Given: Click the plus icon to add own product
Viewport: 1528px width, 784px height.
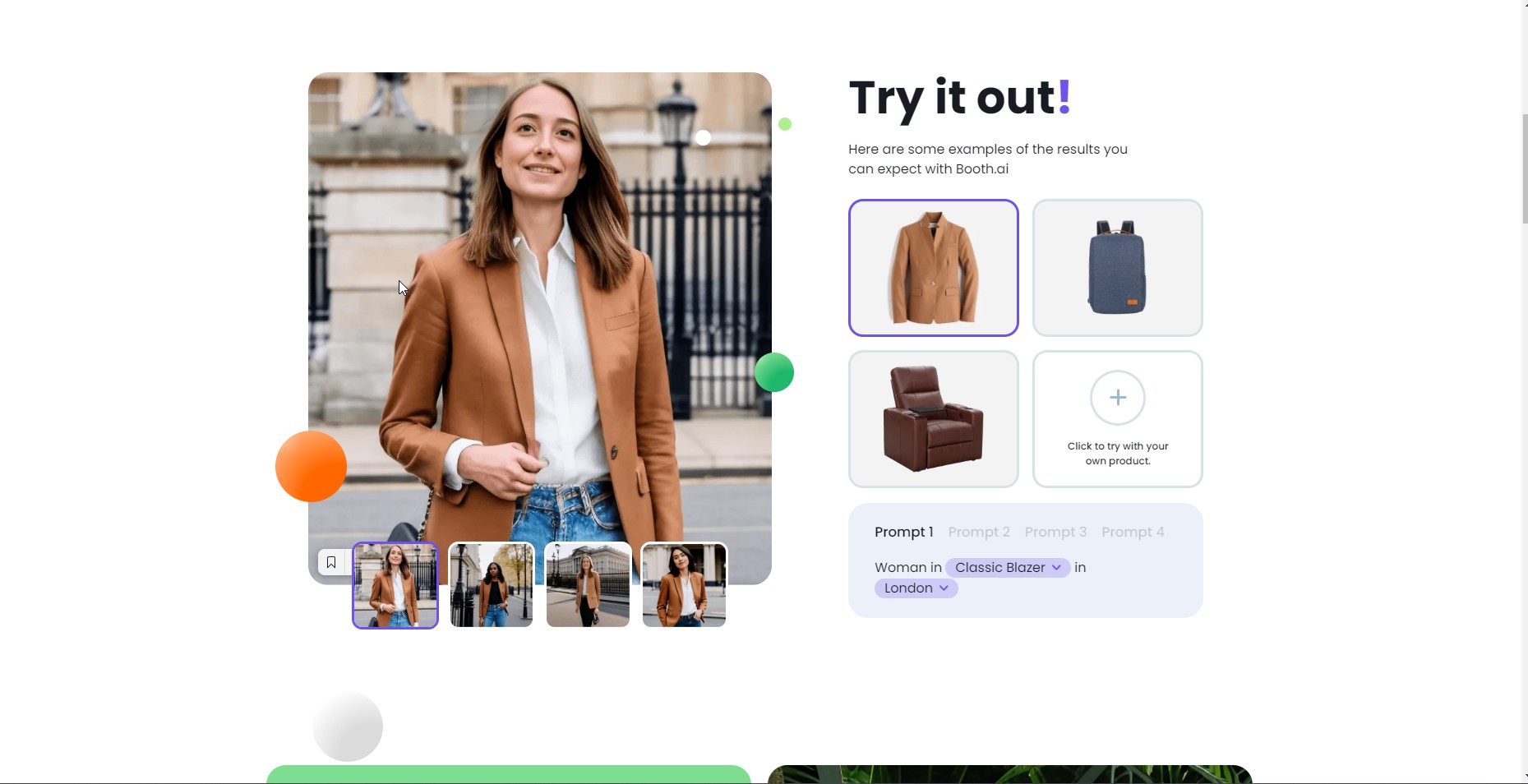Looking at the screenshot, I should [x=1118, y=398].
